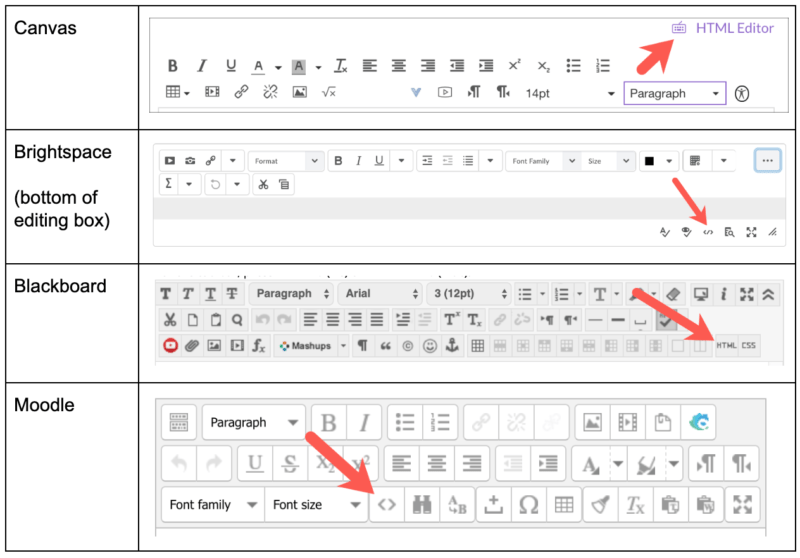
Task: Apply superscript in Canvas toolbar
Action: 514,65
